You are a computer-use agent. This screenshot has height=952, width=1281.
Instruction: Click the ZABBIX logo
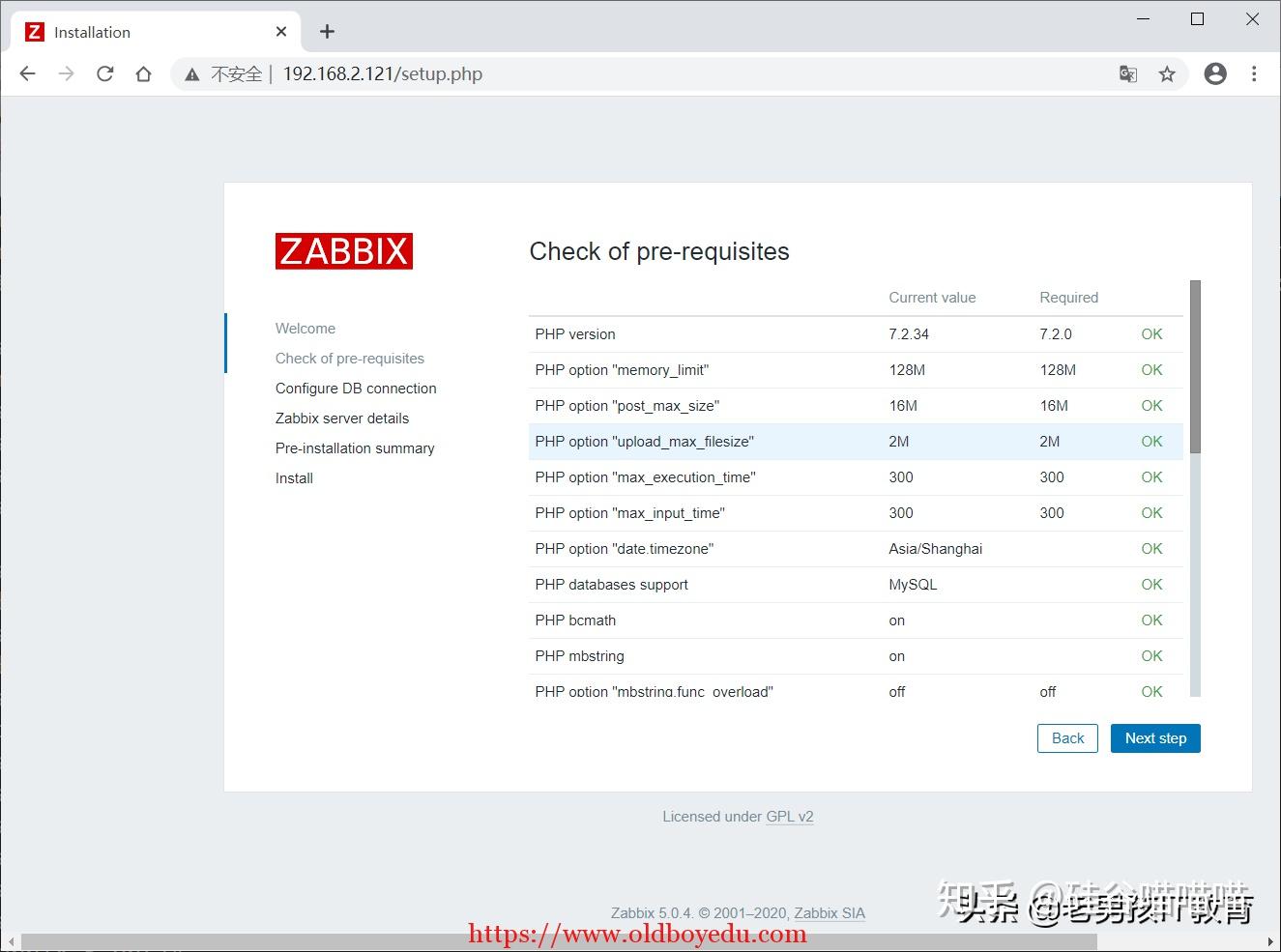pyautogui.click(x=343, y=250)
